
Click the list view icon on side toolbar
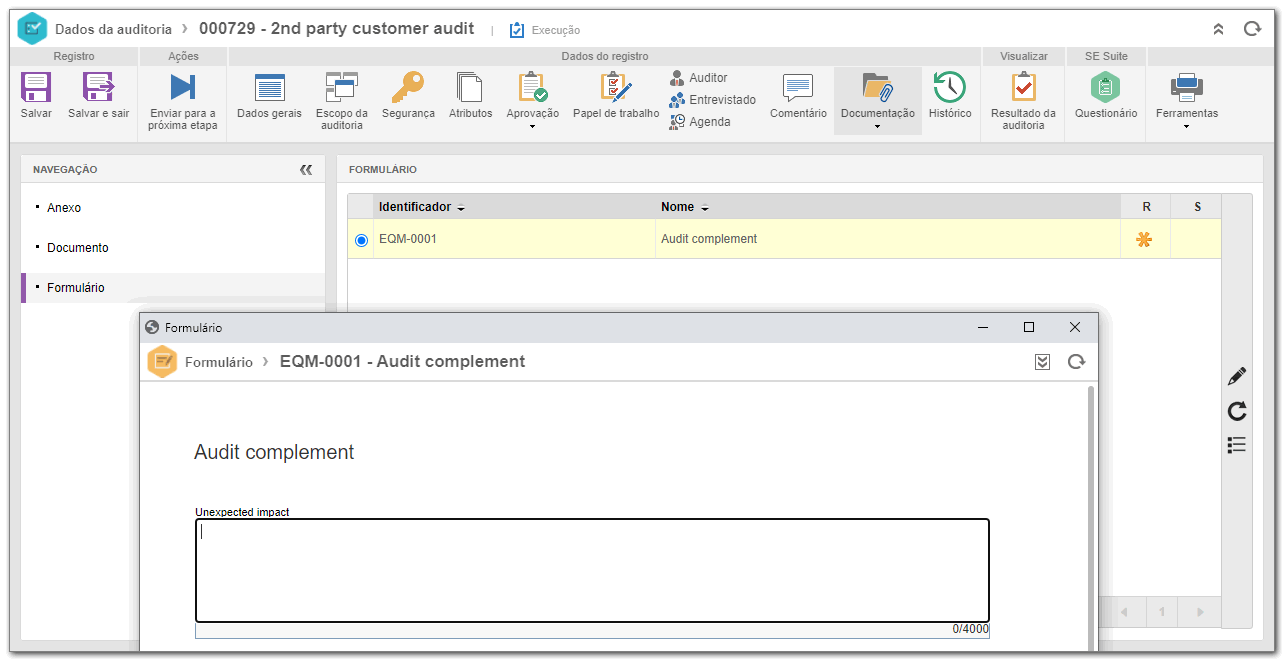[x=1237, y=445]
